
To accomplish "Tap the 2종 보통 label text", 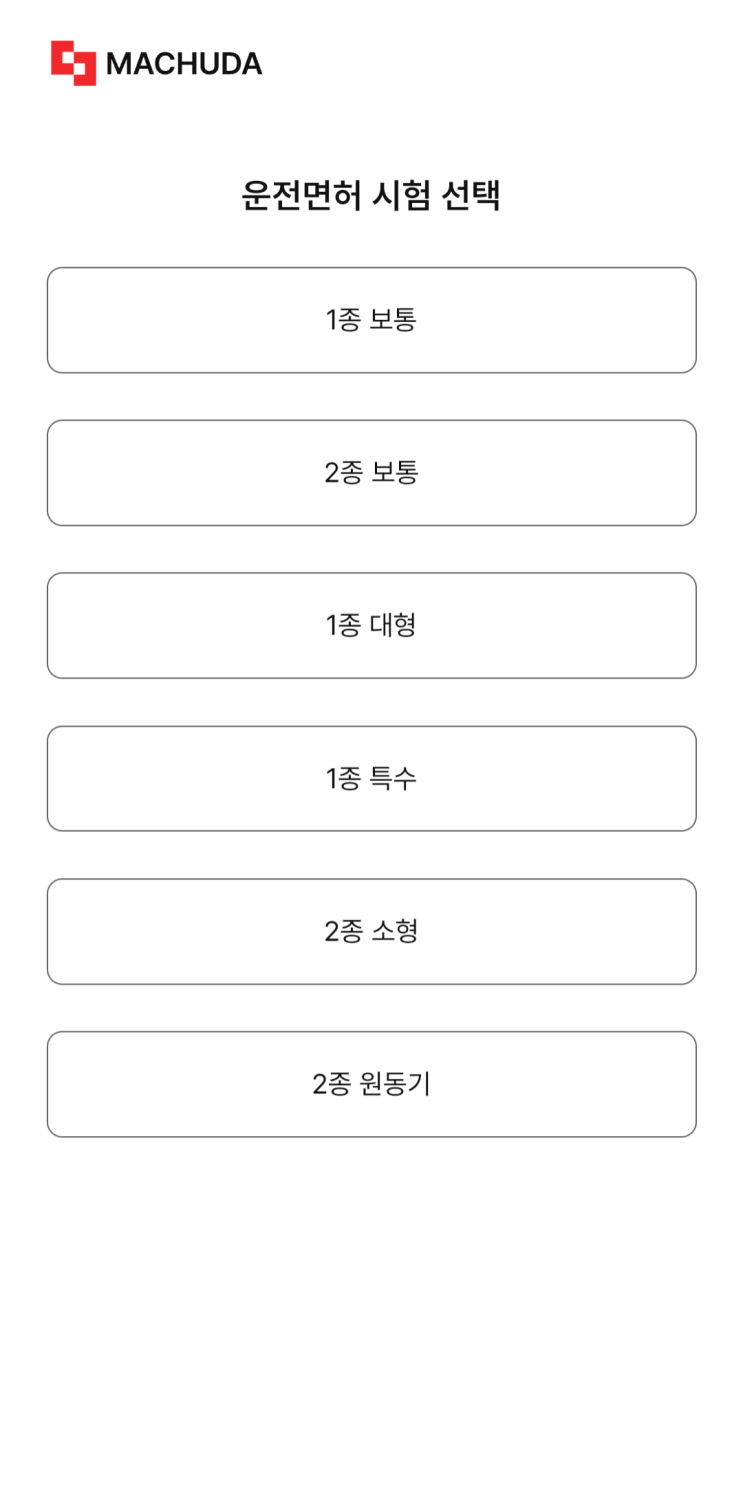I will pyautogui.click(x=371, y=473).
